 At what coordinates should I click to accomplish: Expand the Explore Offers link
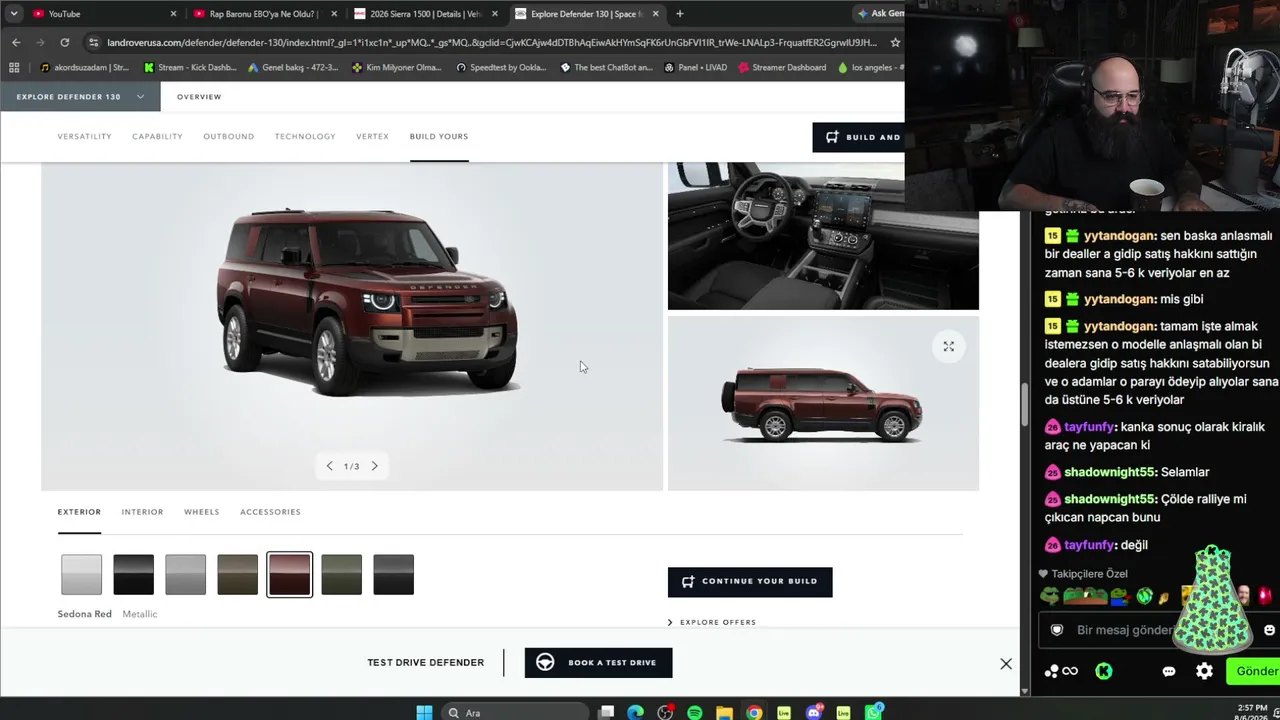712,622
